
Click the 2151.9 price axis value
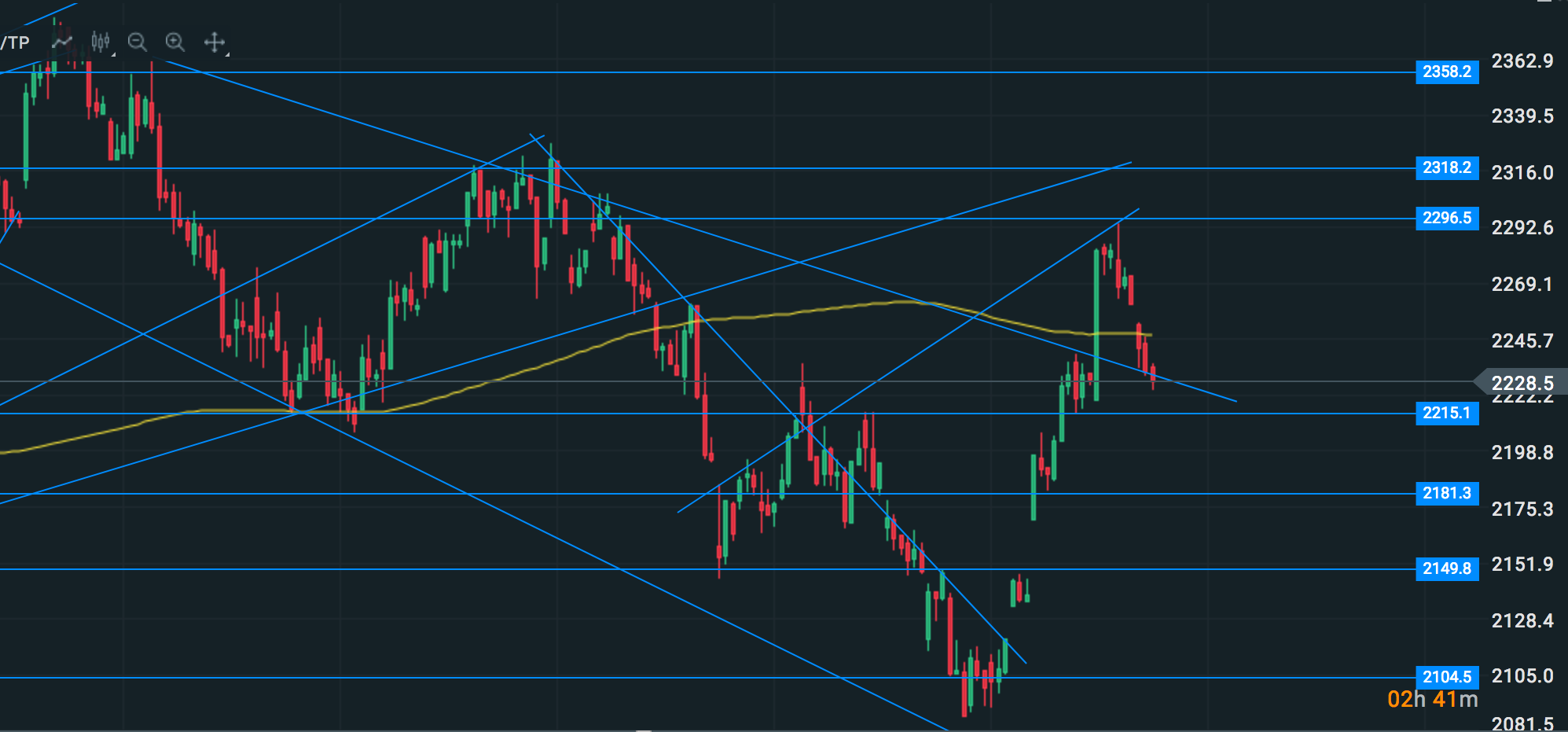[x=1522, y=564]
